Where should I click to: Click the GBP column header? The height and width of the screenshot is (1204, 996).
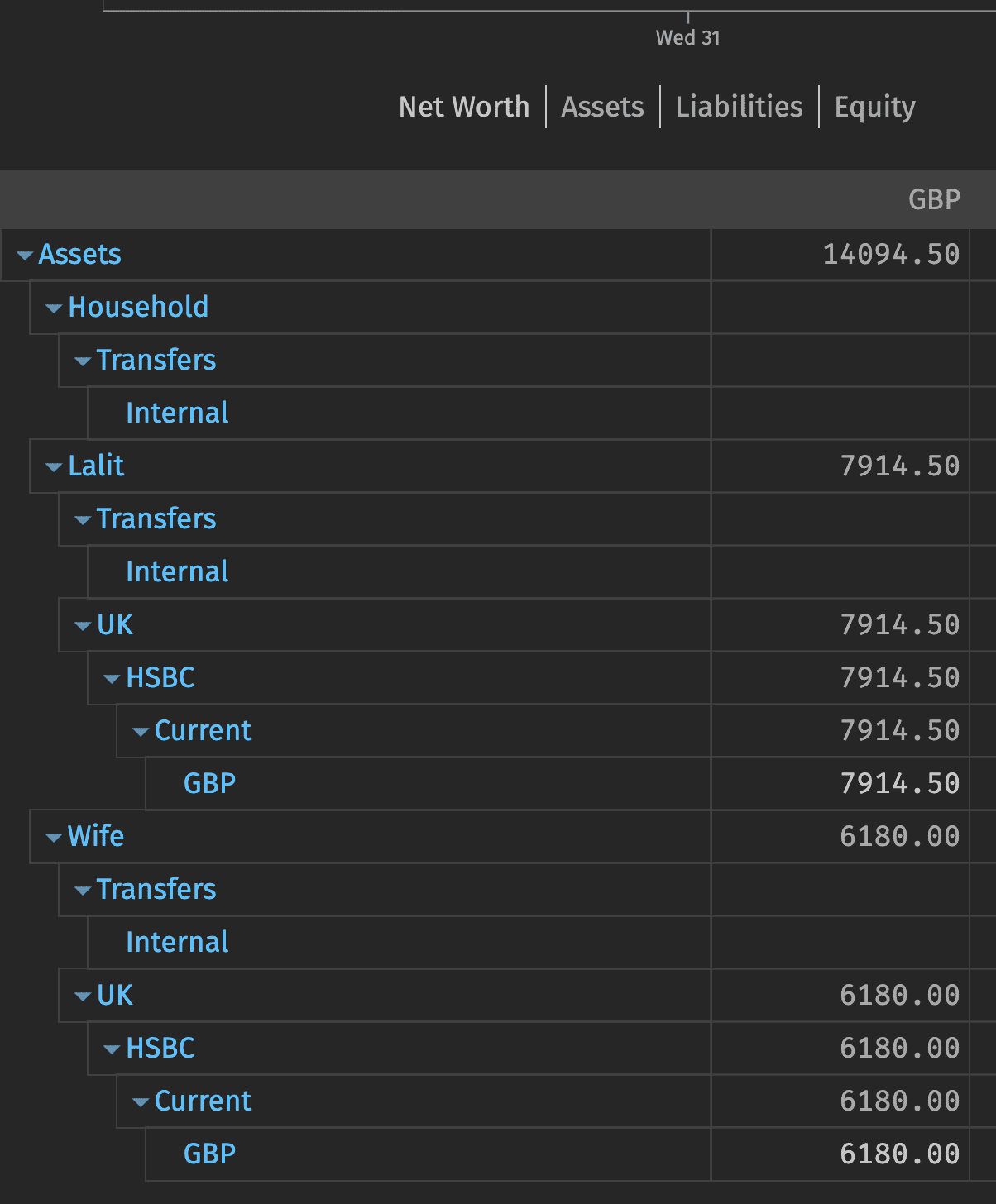click(x=934, y=198)
